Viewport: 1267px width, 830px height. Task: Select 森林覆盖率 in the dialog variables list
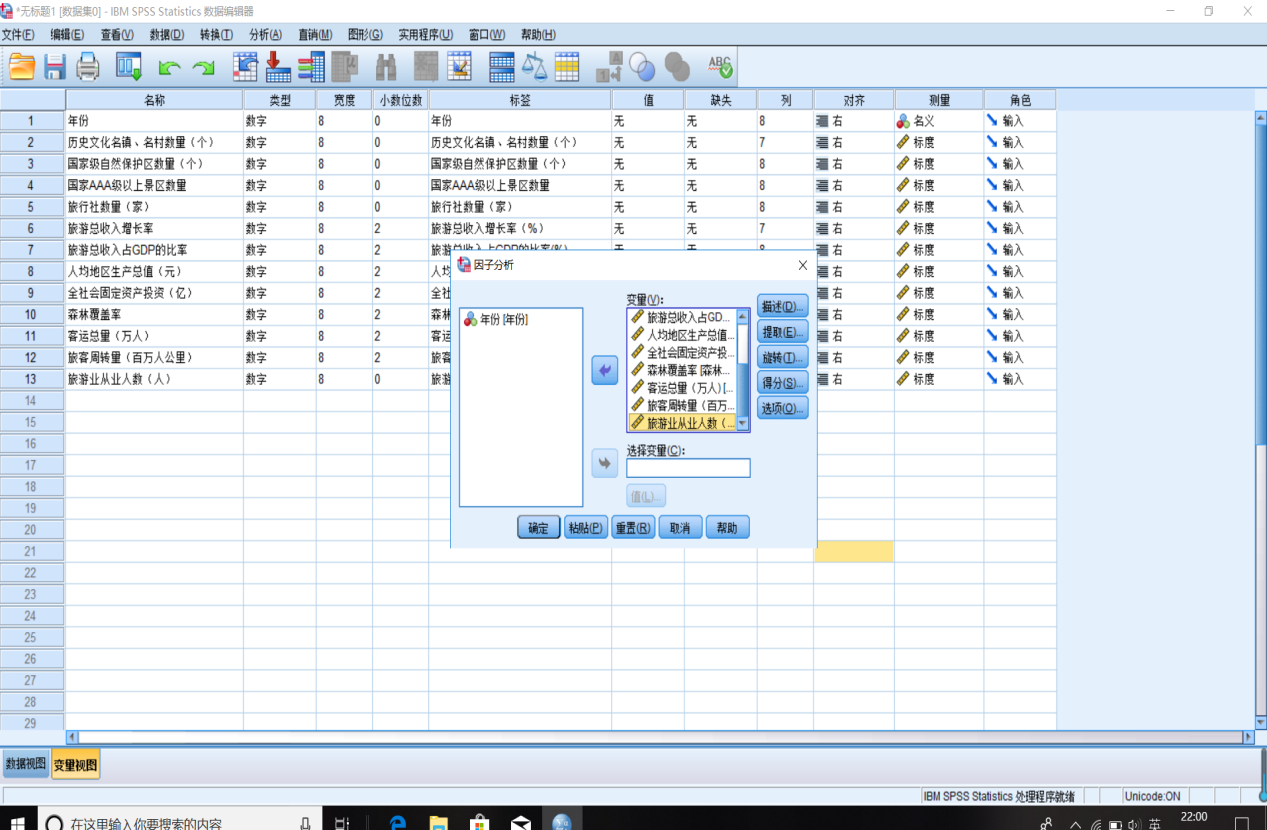(682, 370)
